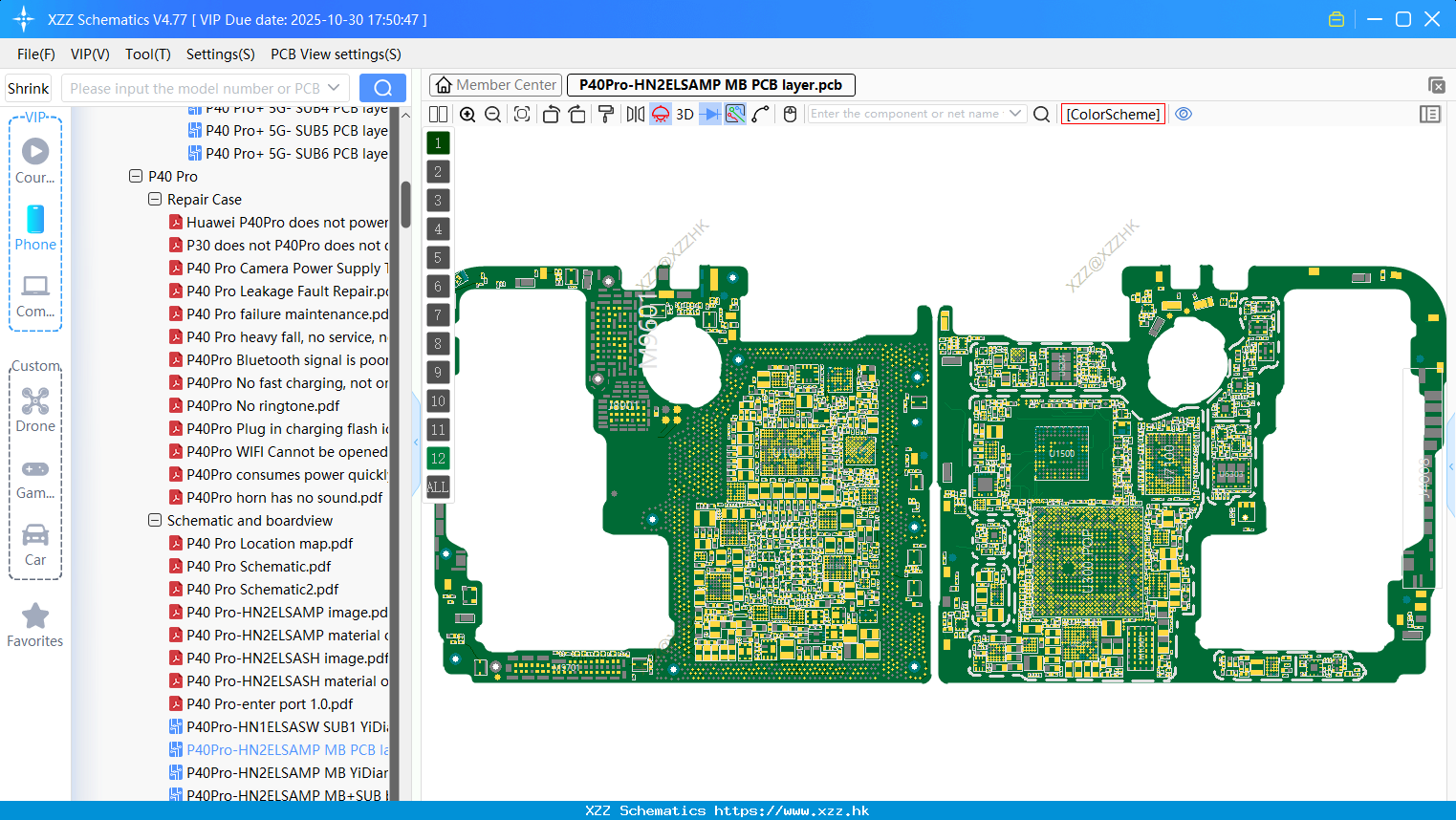Zoom out of the PCB view
The image size is (1456, 820).
(493, 114)
